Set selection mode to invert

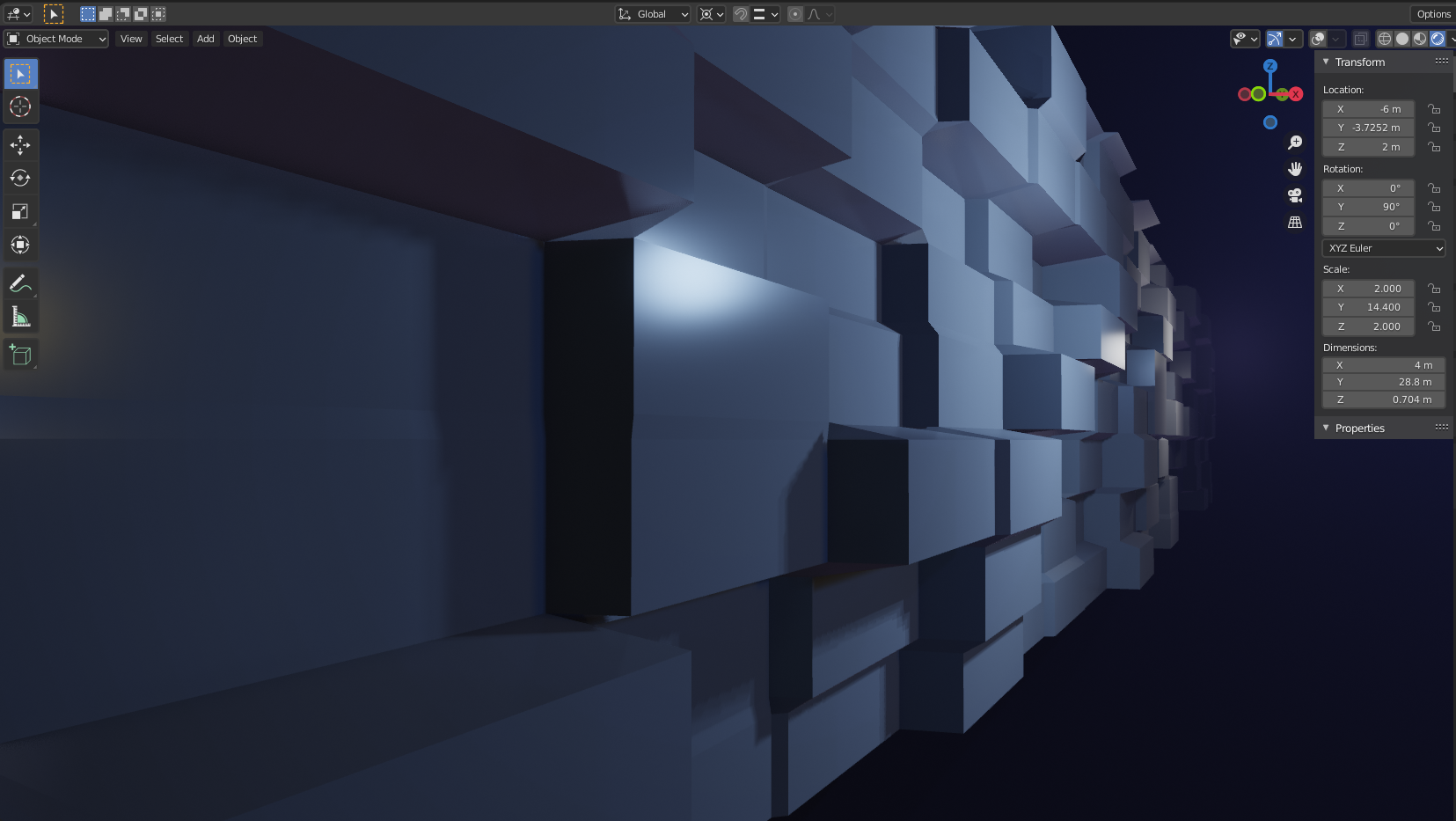point(141,14)
